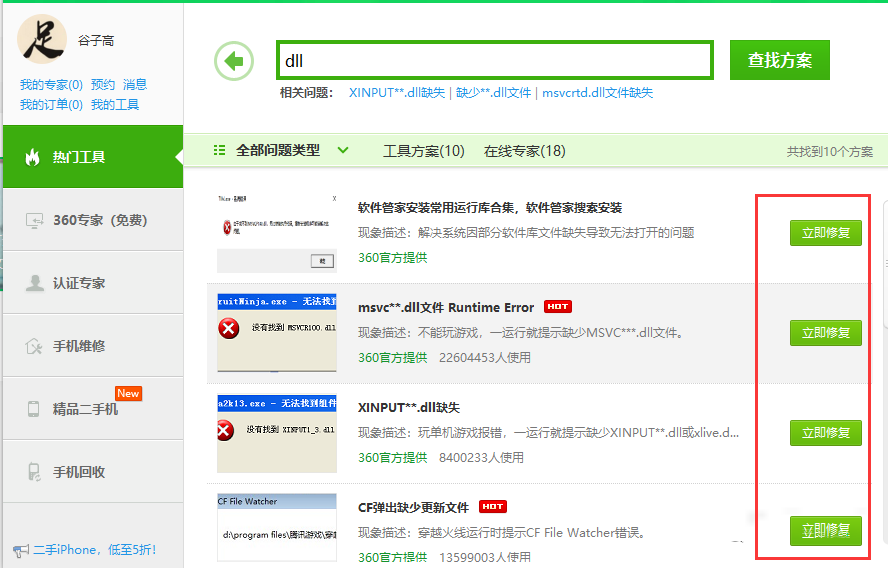Click the person icon beside 认证专家
Screen dimensions: 888x568
[35, 283]
